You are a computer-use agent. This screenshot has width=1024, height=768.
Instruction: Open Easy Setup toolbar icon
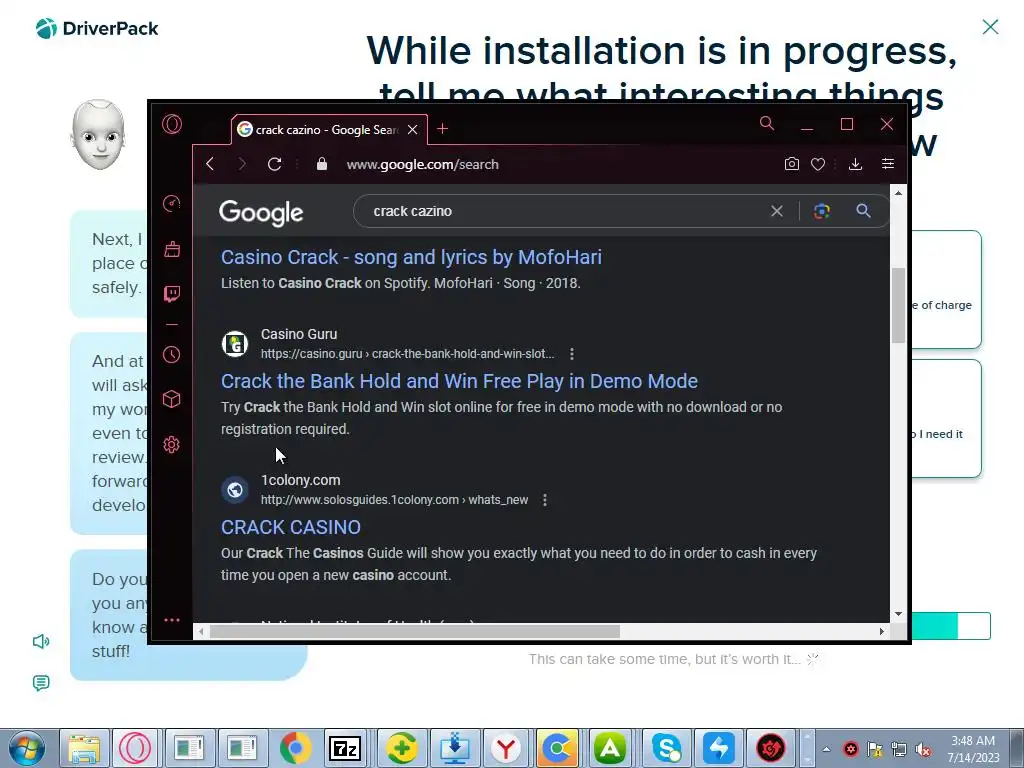[888, 164]
